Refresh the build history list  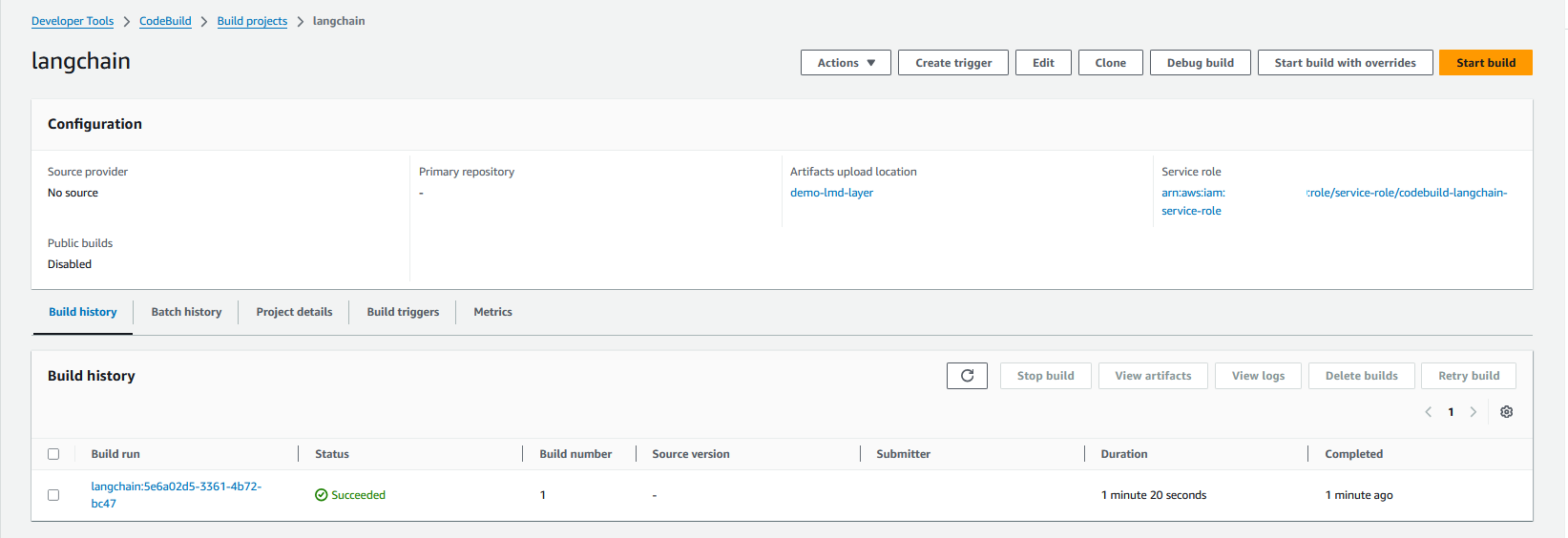tap(967, 376)
